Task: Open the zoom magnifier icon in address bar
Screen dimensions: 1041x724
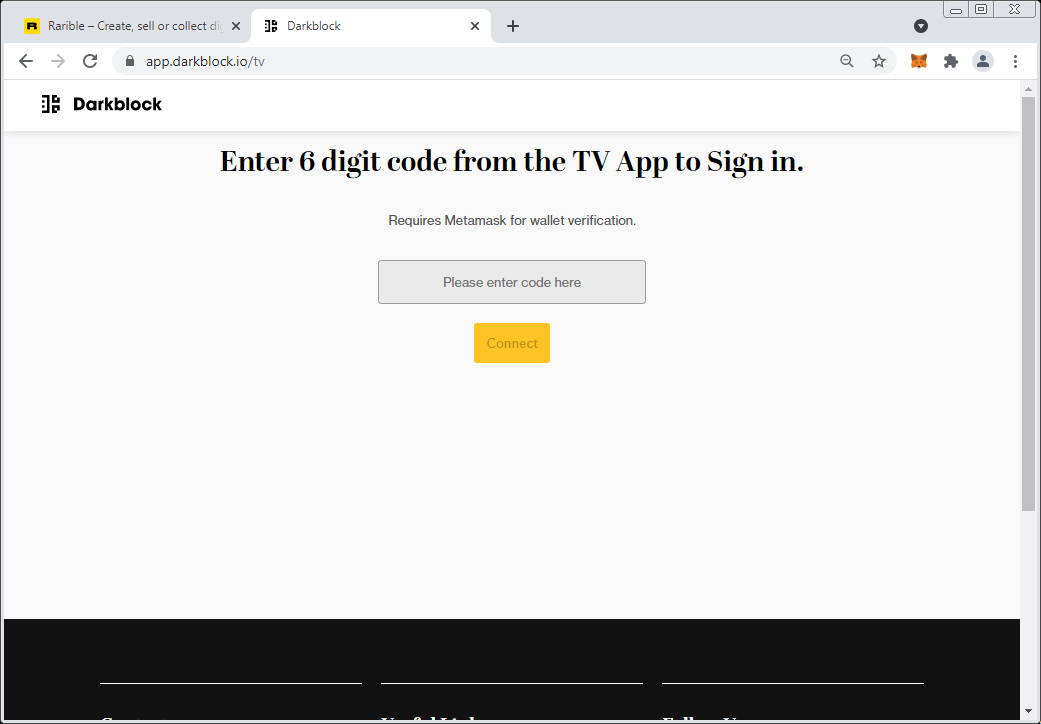Action: click(x=846, y=61)
